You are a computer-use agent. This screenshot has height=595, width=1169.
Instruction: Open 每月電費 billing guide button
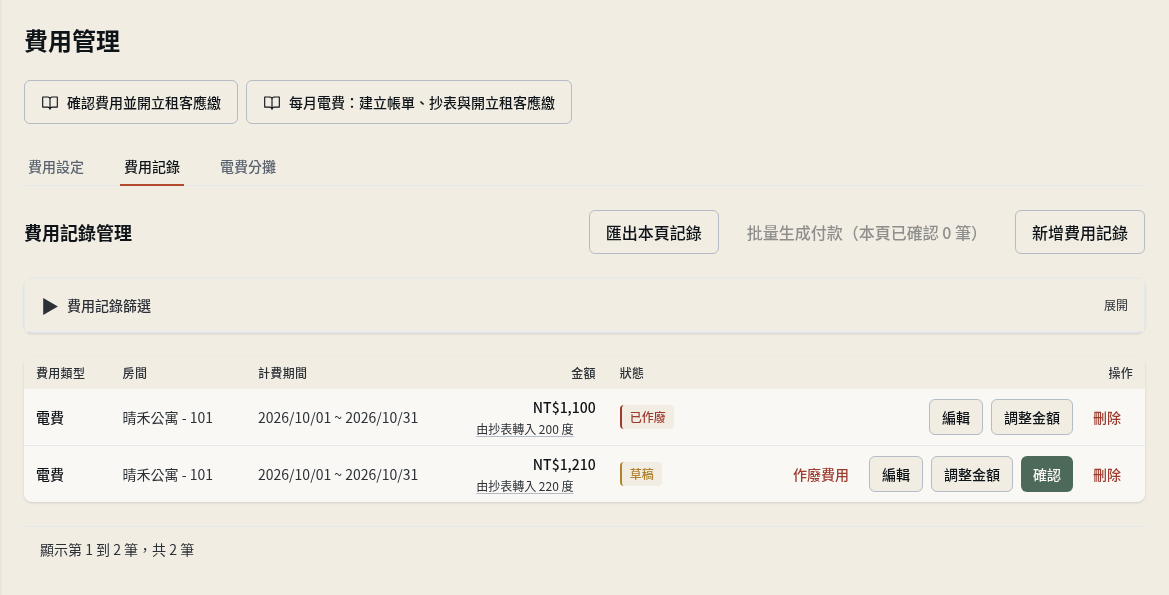[x=409, y=102]
